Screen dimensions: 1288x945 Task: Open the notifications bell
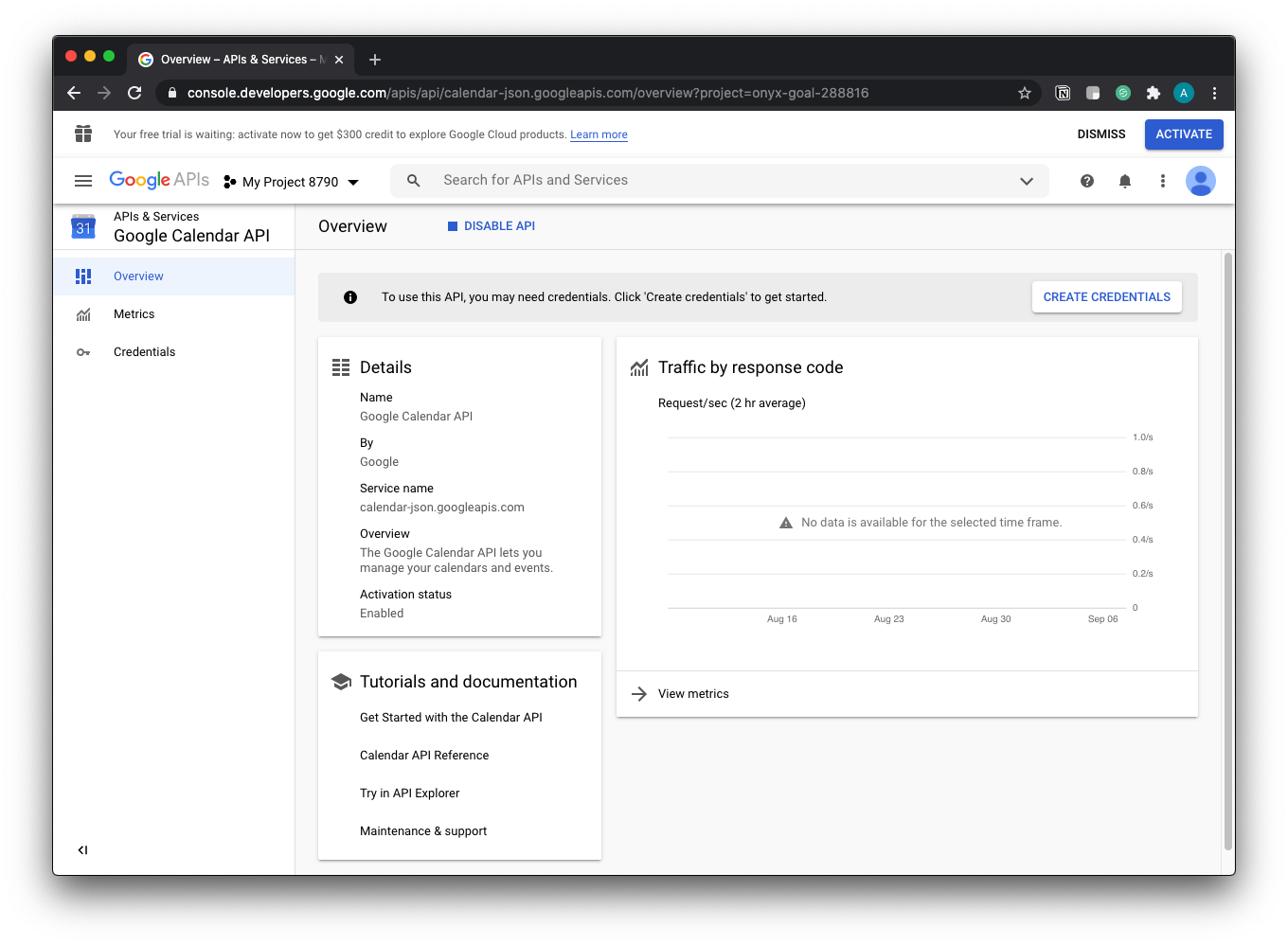point(1125,181)
